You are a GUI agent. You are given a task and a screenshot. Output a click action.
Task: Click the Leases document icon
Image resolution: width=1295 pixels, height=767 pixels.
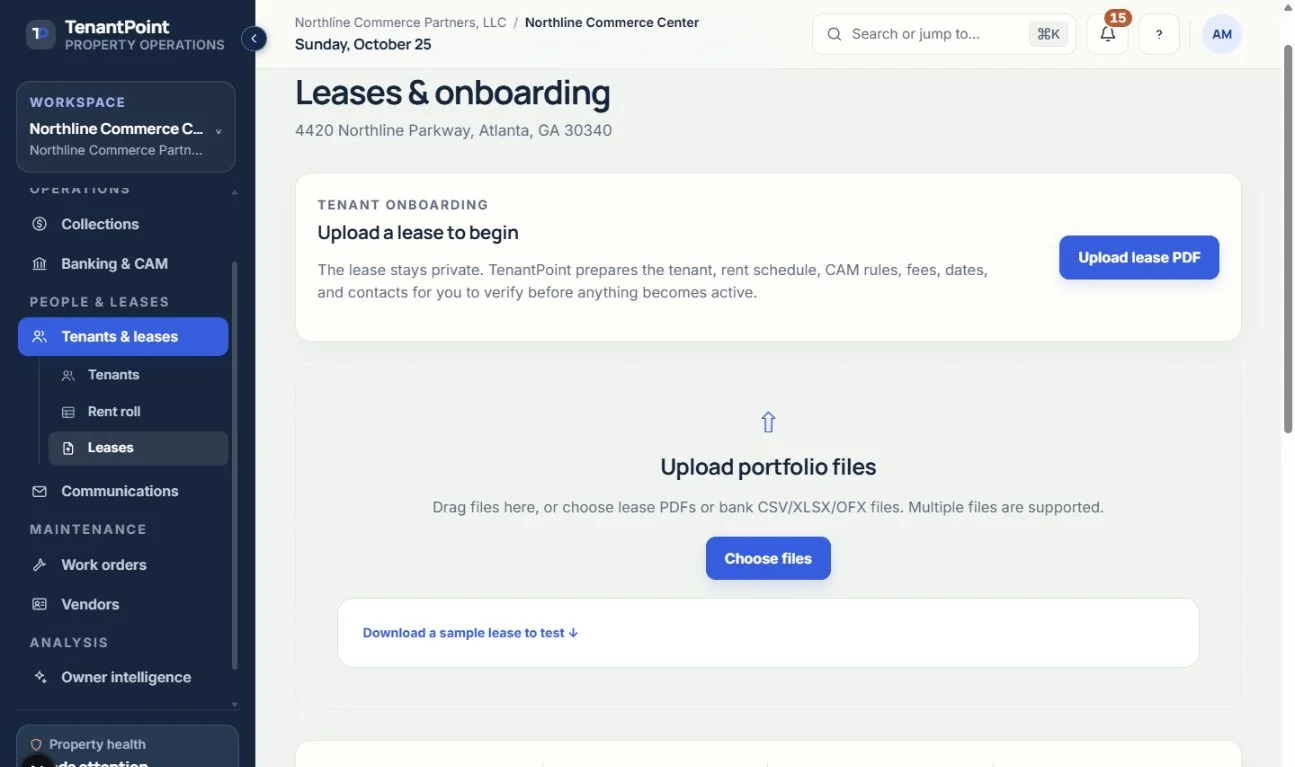pyautogui.click(x=68, y=449)
